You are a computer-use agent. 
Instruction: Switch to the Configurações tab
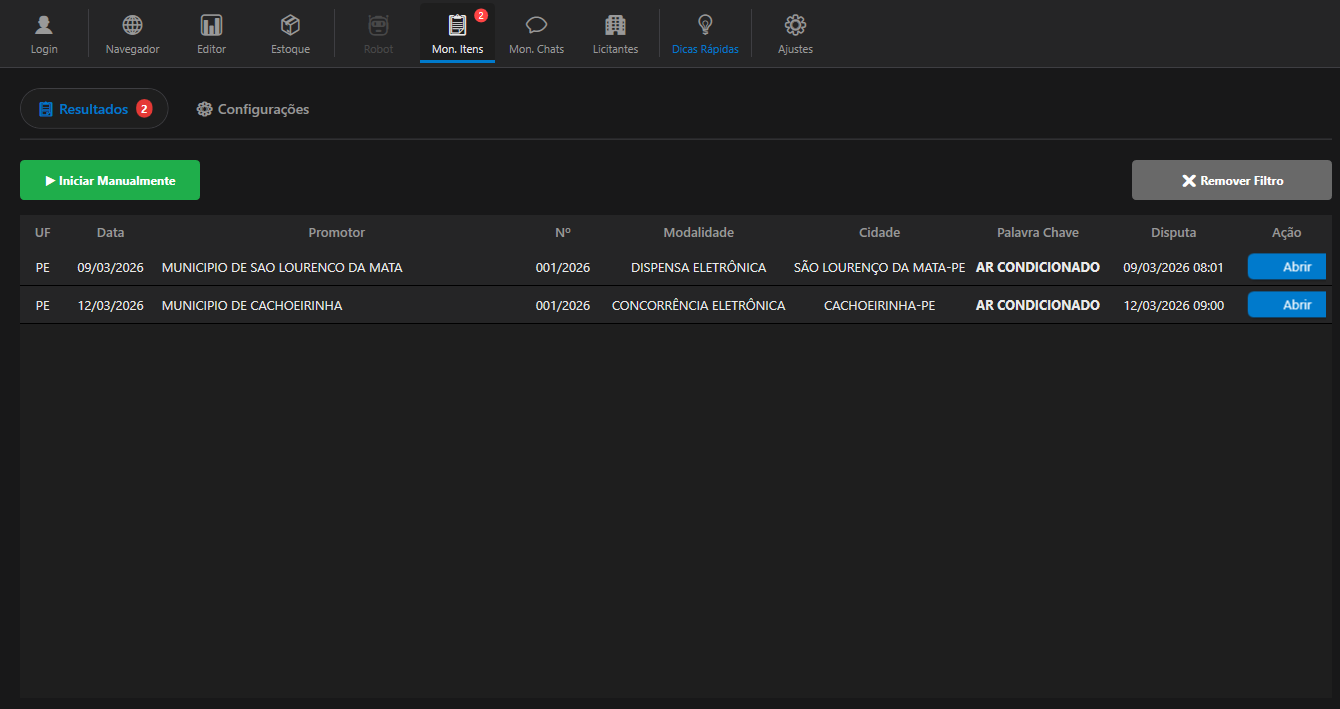[x=253, y=109]
